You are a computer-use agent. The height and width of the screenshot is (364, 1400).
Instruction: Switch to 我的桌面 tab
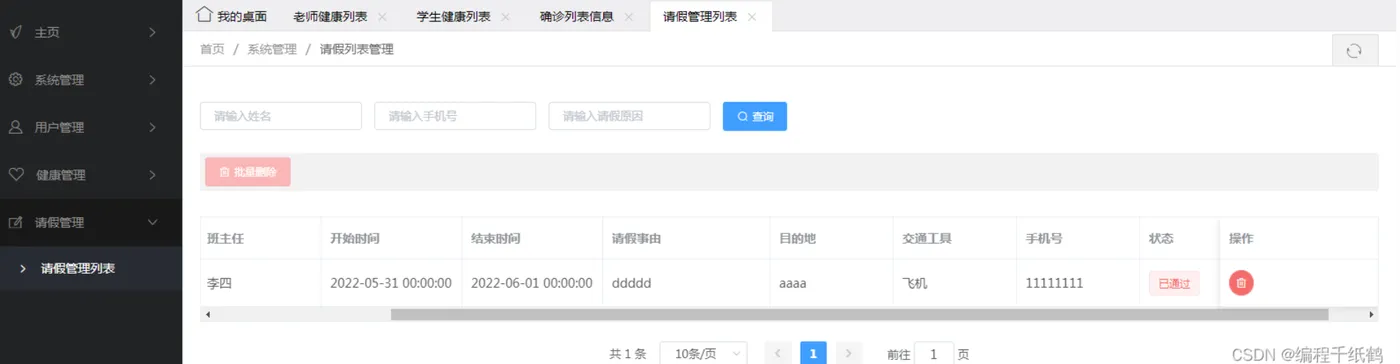231,16
